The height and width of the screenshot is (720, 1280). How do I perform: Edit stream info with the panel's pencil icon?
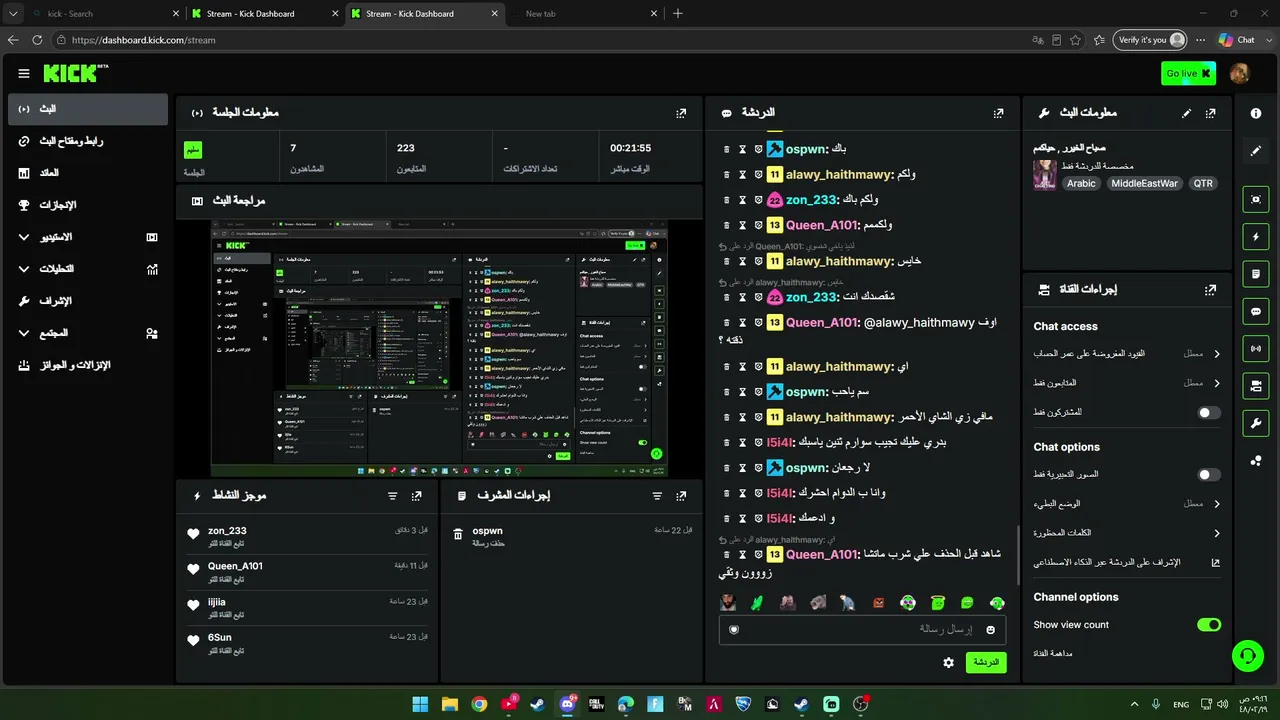pyautogui.click(x=1187, y=113)
